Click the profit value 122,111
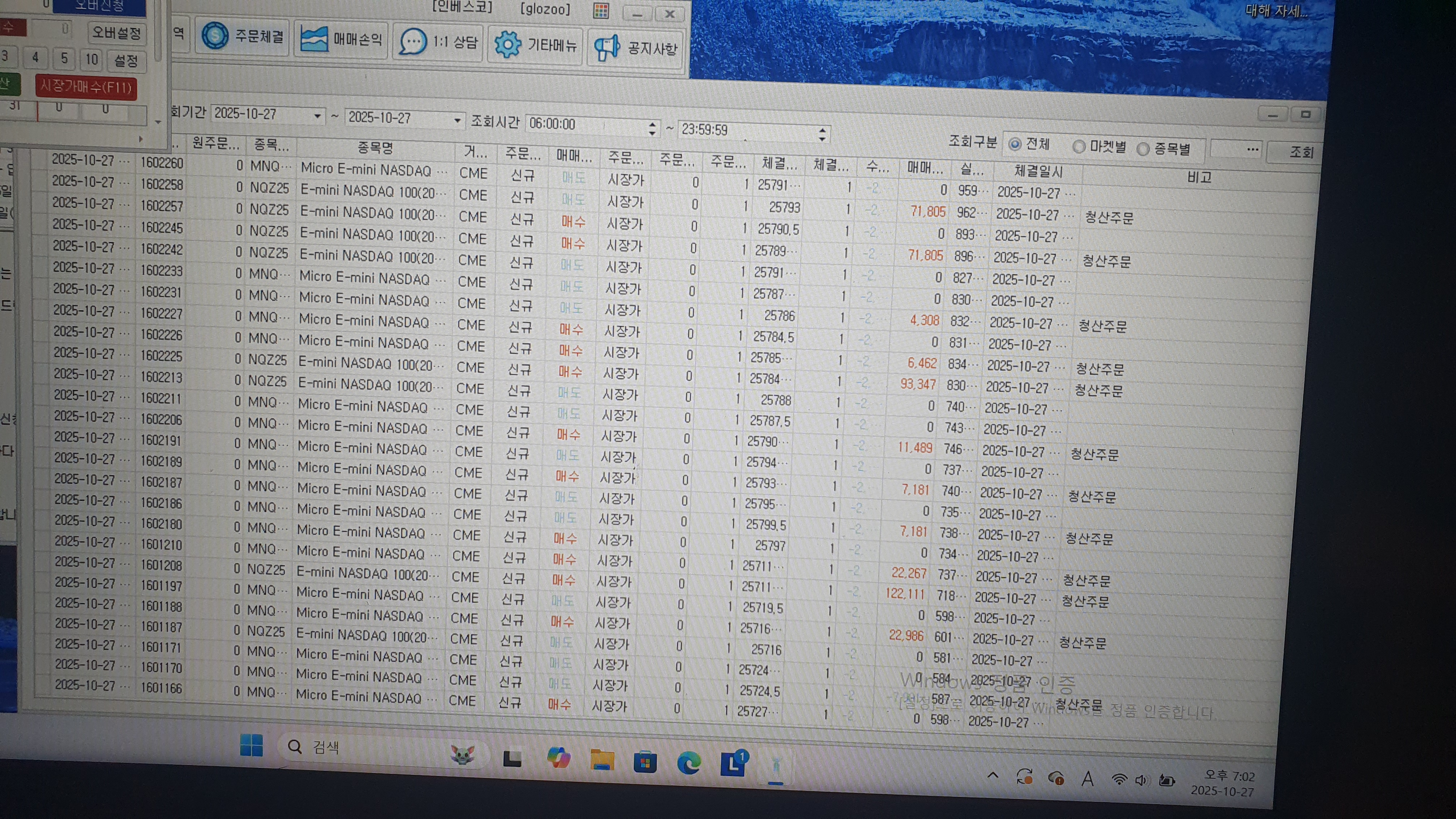 click(x=904, y=594)
